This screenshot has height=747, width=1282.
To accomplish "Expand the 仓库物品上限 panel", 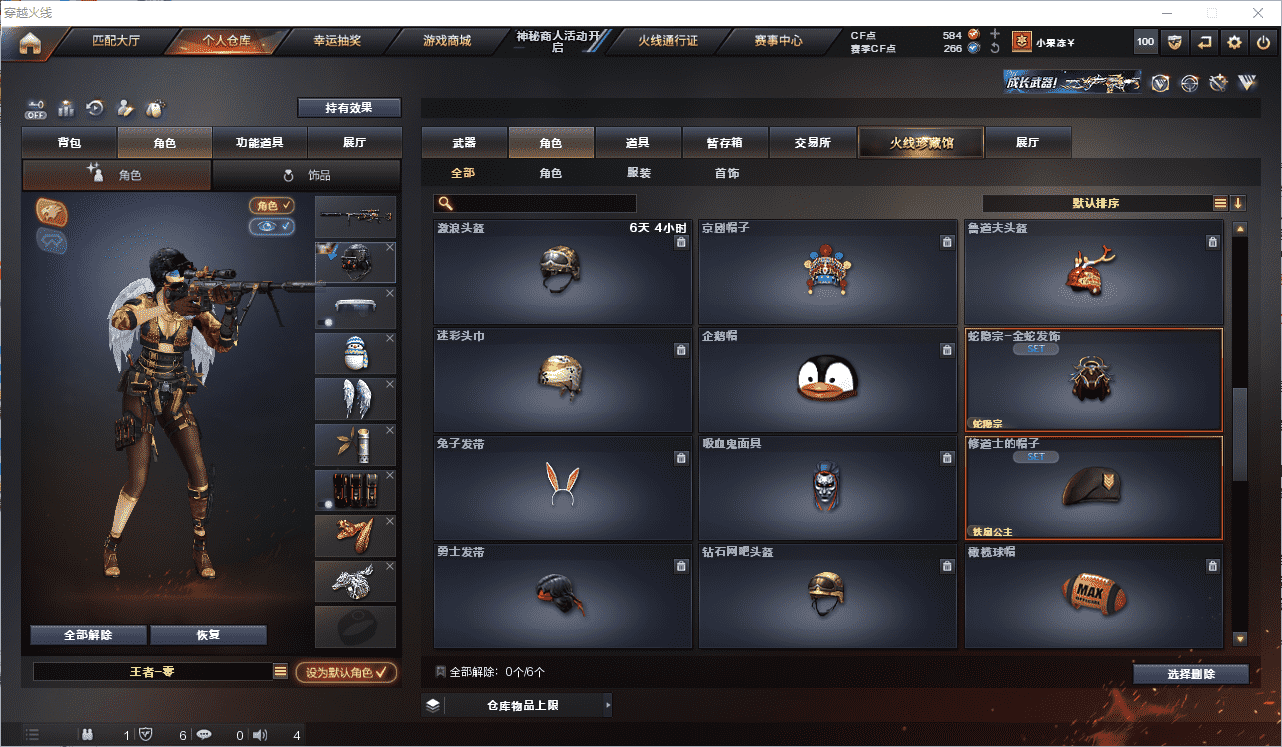I will click(517, 705).
